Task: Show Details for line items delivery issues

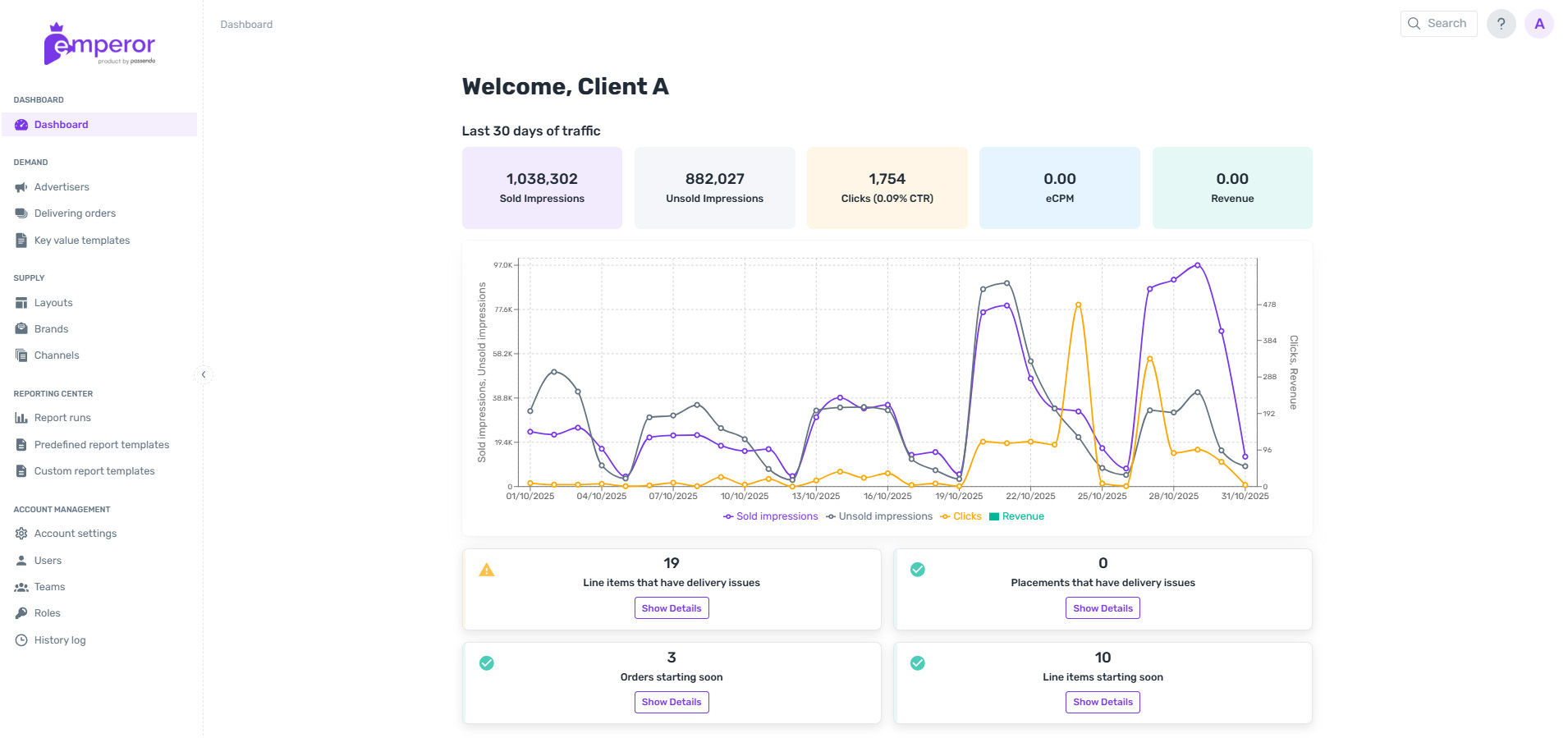Action: (671, 608)
